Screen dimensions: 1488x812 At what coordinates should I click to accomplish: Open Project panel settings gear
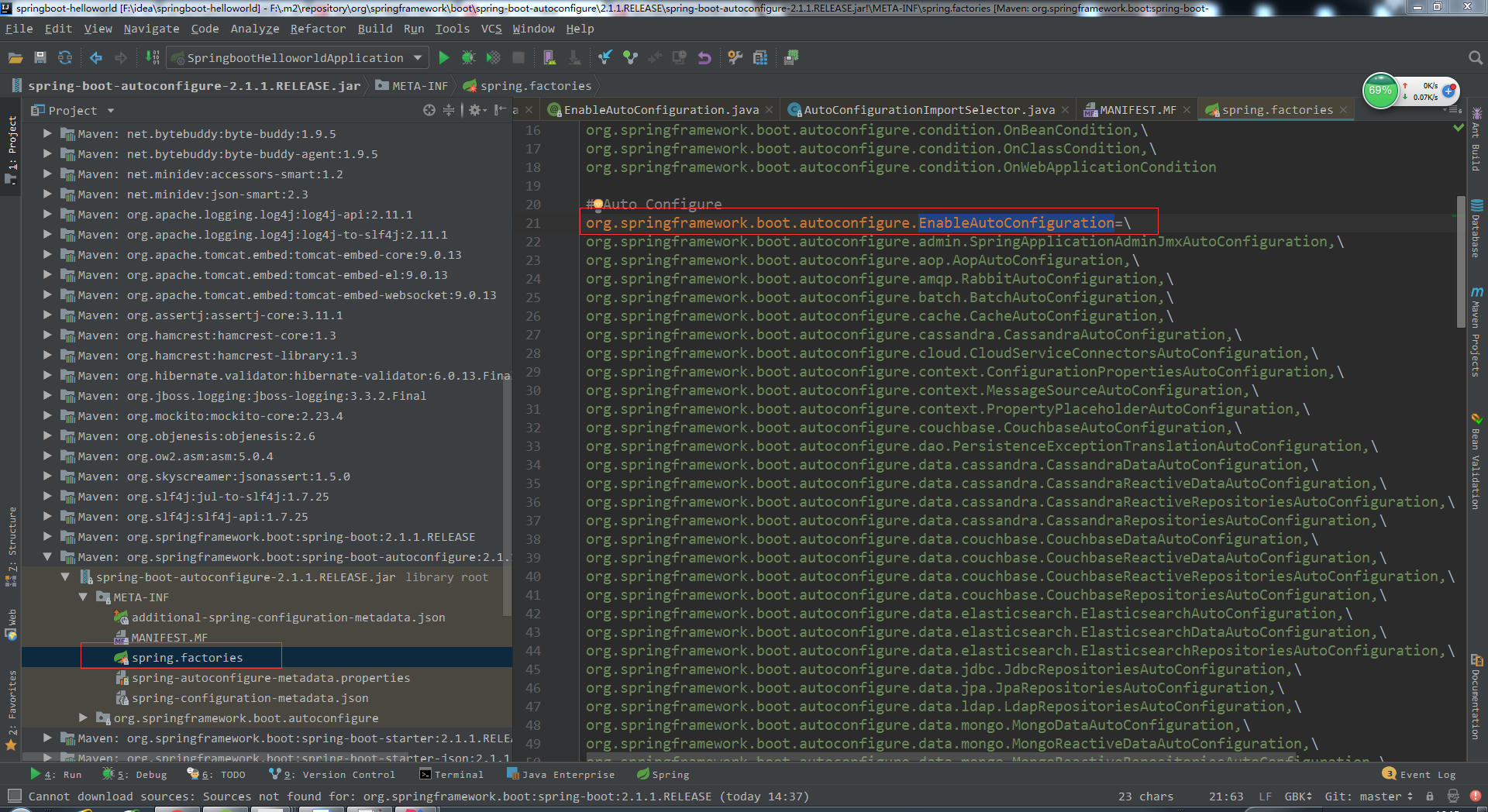tap(474, 111)
